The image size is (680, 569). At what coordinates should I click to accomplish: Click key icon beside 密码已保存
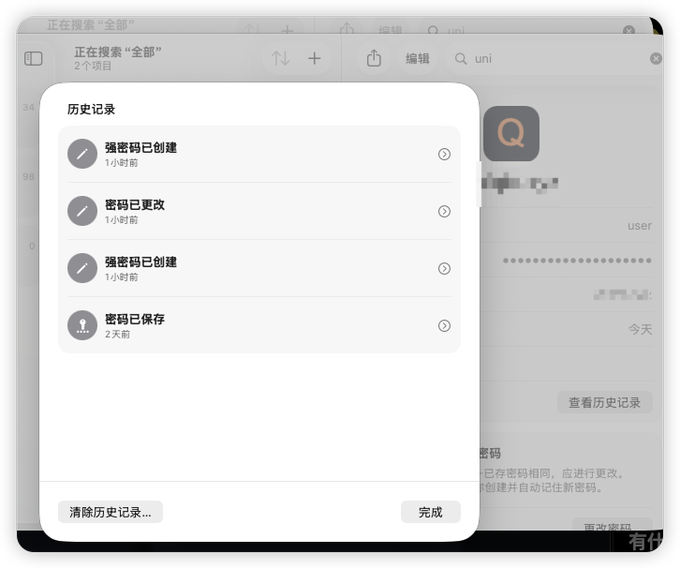click(82, 325)
